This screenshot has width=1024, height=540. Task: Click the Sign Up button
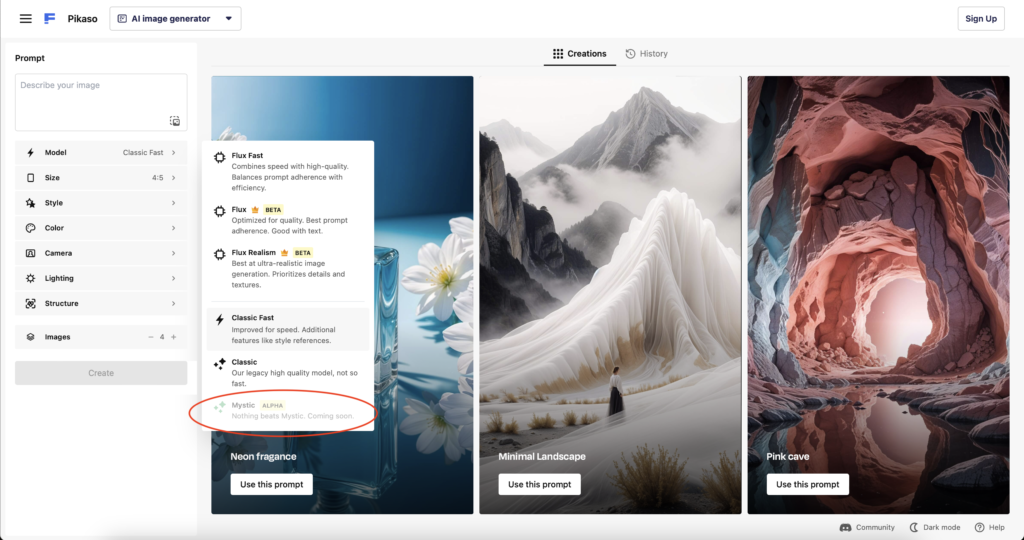point(981,19)
